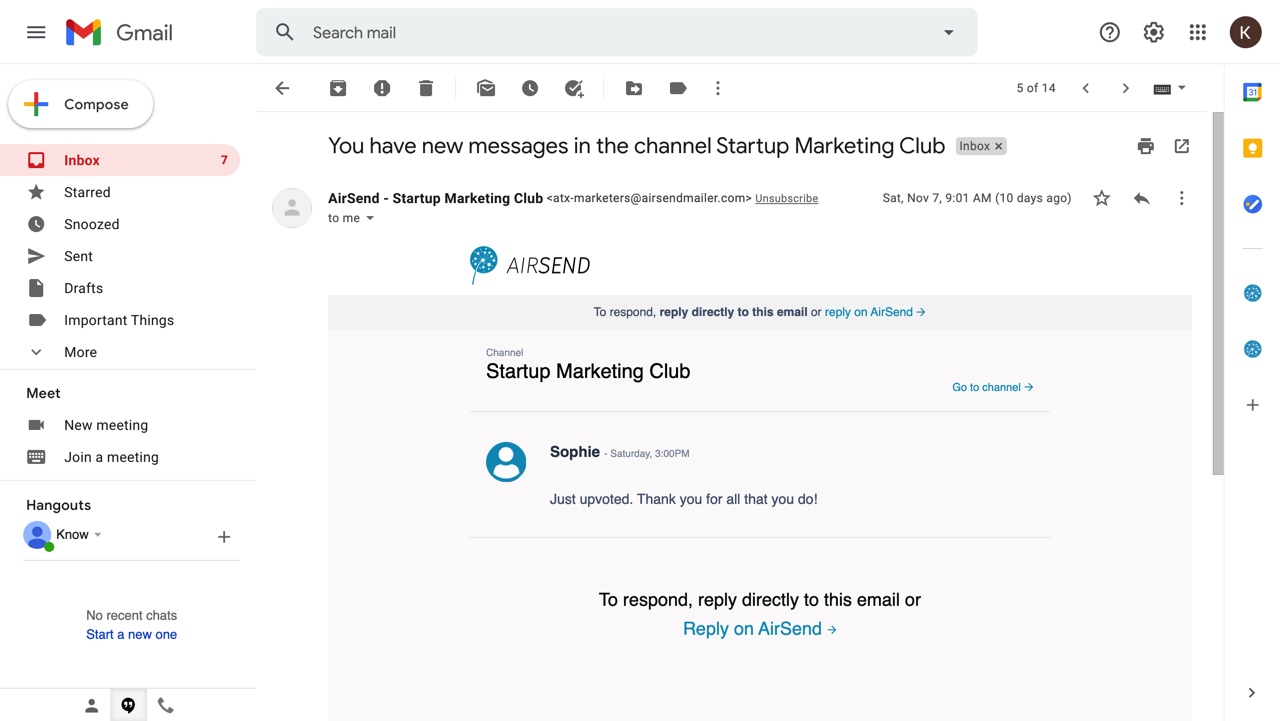Click the Gmail logo
This screenshot has height=721, width=1280.
119,32
